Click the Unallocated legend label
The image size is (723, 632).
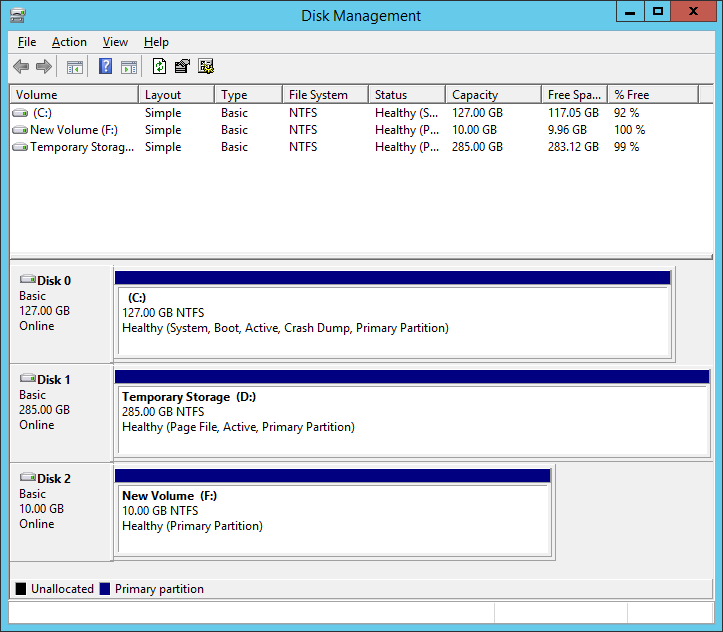62,589
